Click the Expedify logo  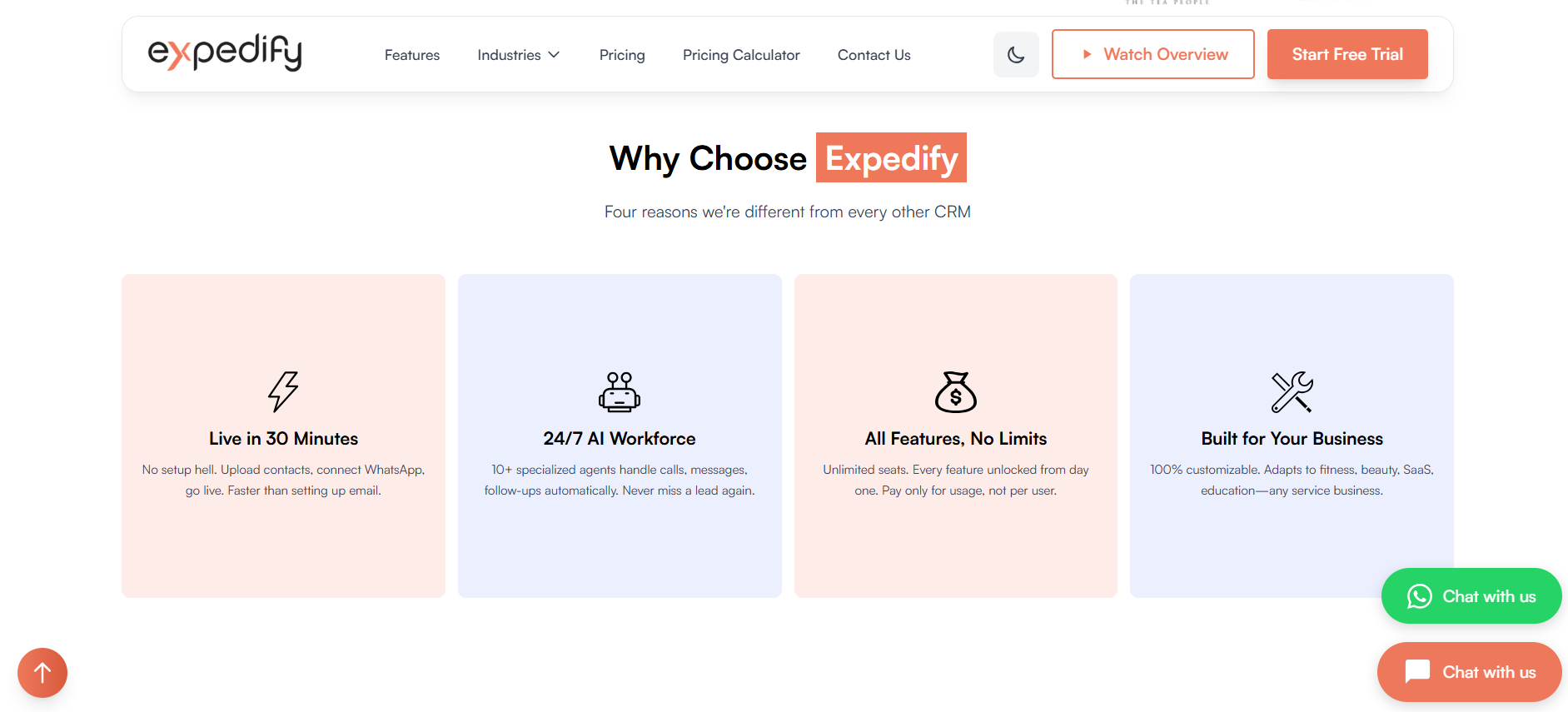click(x=225, y=53)
